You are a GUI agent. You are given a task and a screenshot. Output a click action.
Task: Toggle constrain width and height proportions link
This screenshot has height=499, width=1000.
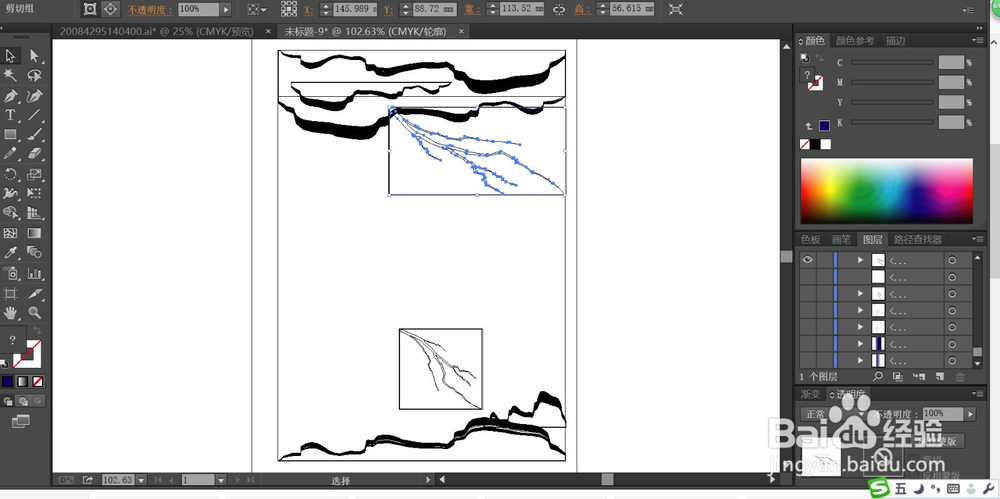(x=559, y=9)
